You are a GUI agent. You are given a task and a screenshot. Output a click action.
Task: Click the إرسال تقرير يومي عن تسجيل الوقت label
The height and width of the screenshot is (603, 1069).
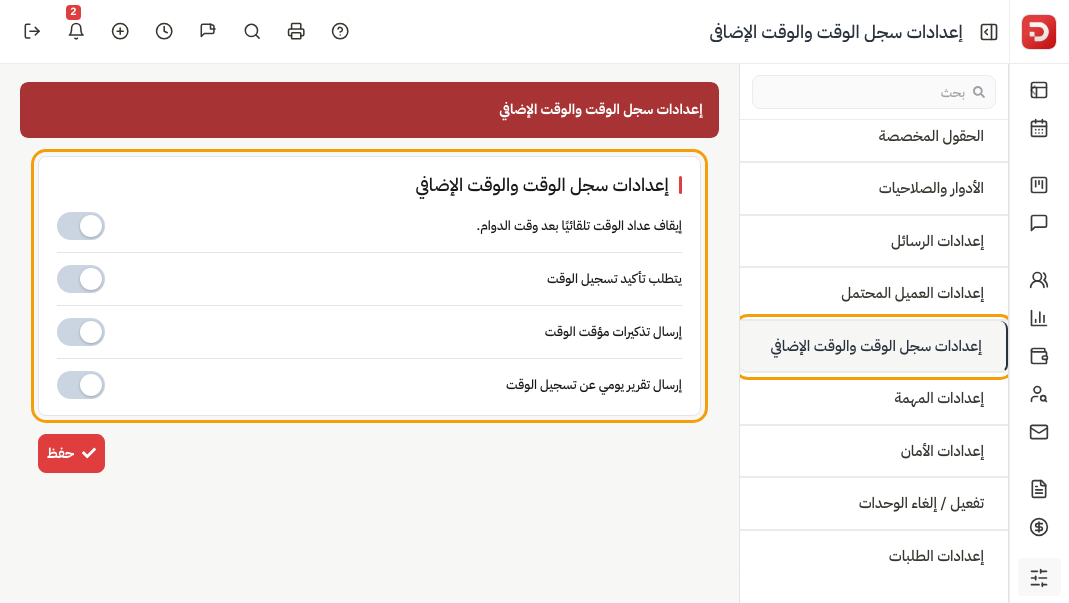coord(594,385)
